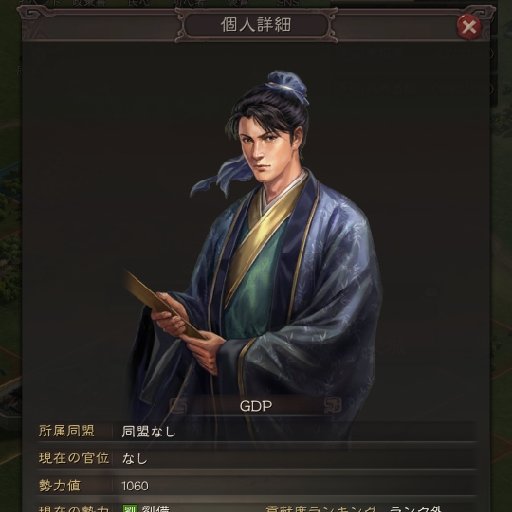Select the 所属同盟 label
The width and height of the screenshot is (512, 512).
coord(67,431)
